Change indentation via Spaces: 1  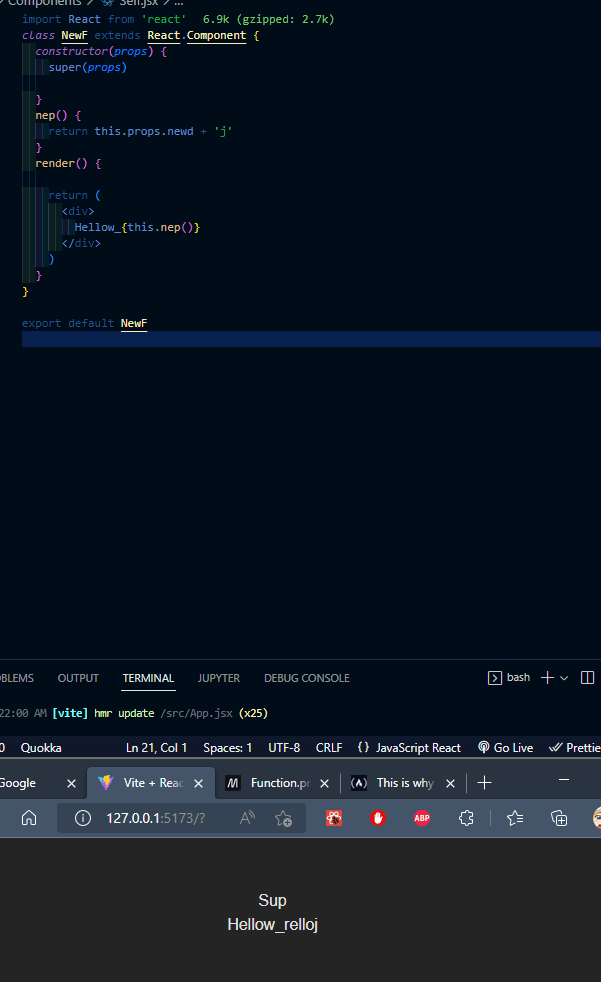(227, 748)
